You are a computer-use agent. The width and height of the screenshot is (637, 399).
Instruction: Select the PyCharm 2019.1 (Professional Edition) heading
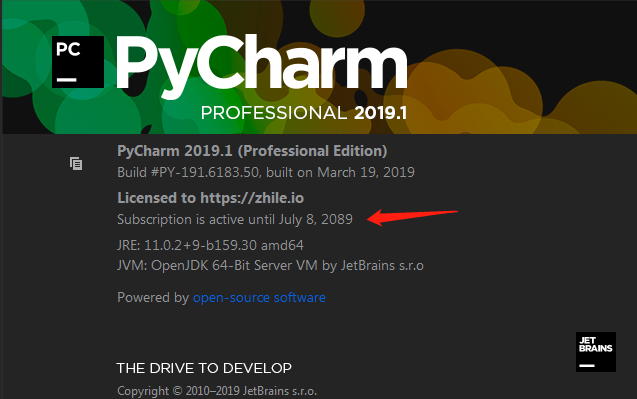(252, 151)
